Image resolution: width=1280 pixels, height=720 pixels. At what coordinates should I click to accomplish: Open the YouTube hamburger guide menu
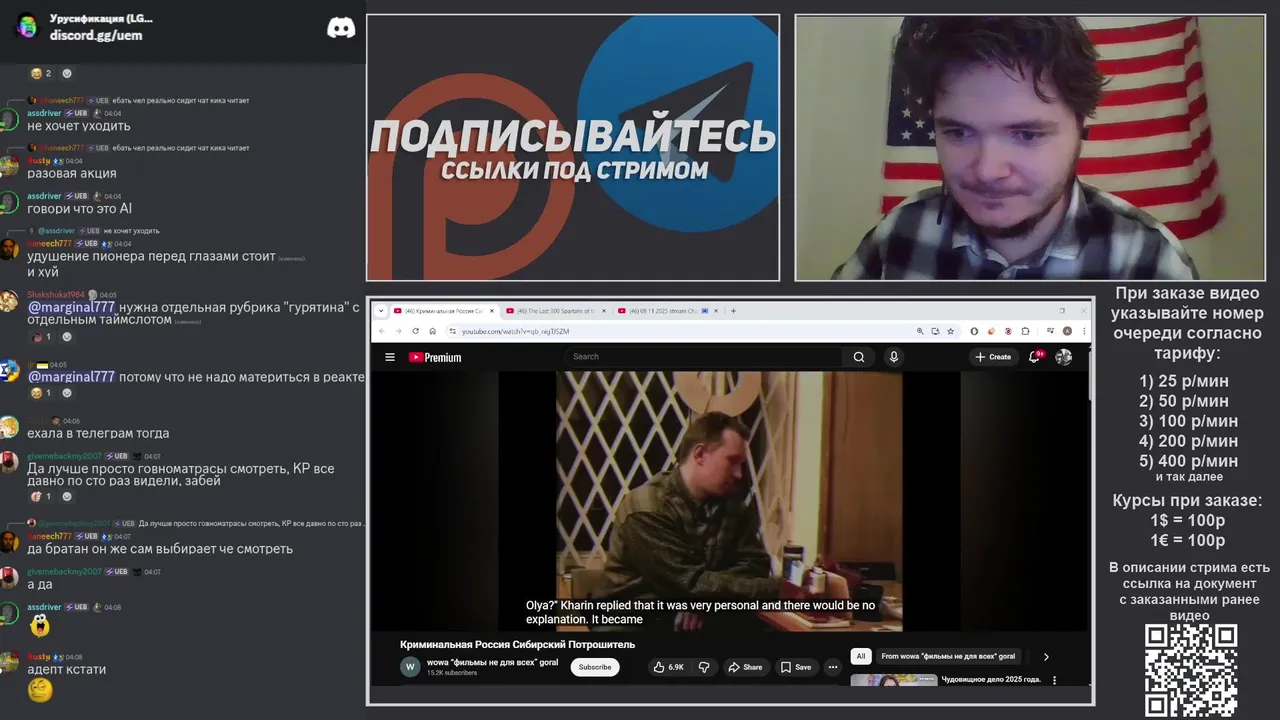(x=390, y=357)
